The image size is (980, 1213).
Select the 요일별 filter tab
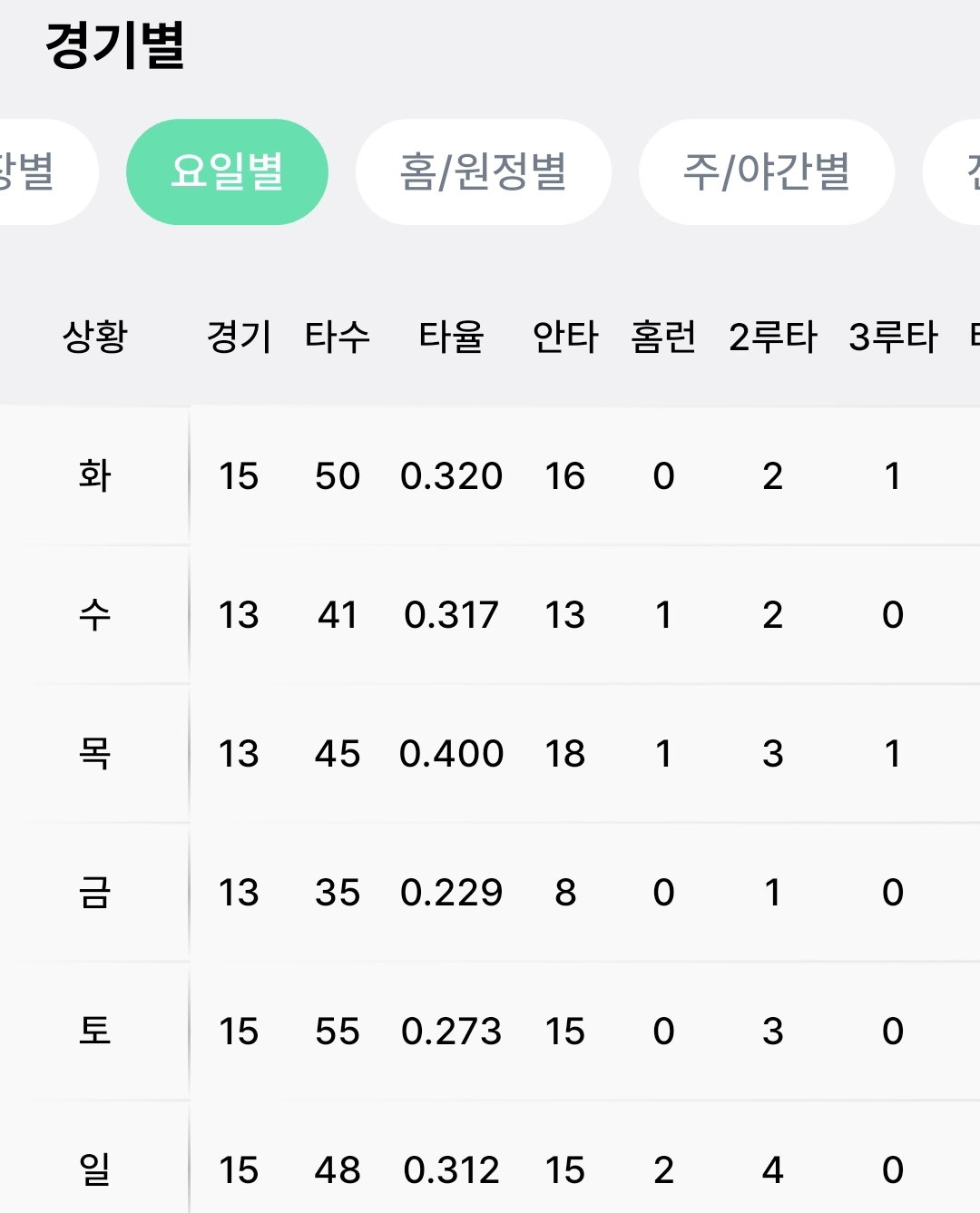pos(227,171)
